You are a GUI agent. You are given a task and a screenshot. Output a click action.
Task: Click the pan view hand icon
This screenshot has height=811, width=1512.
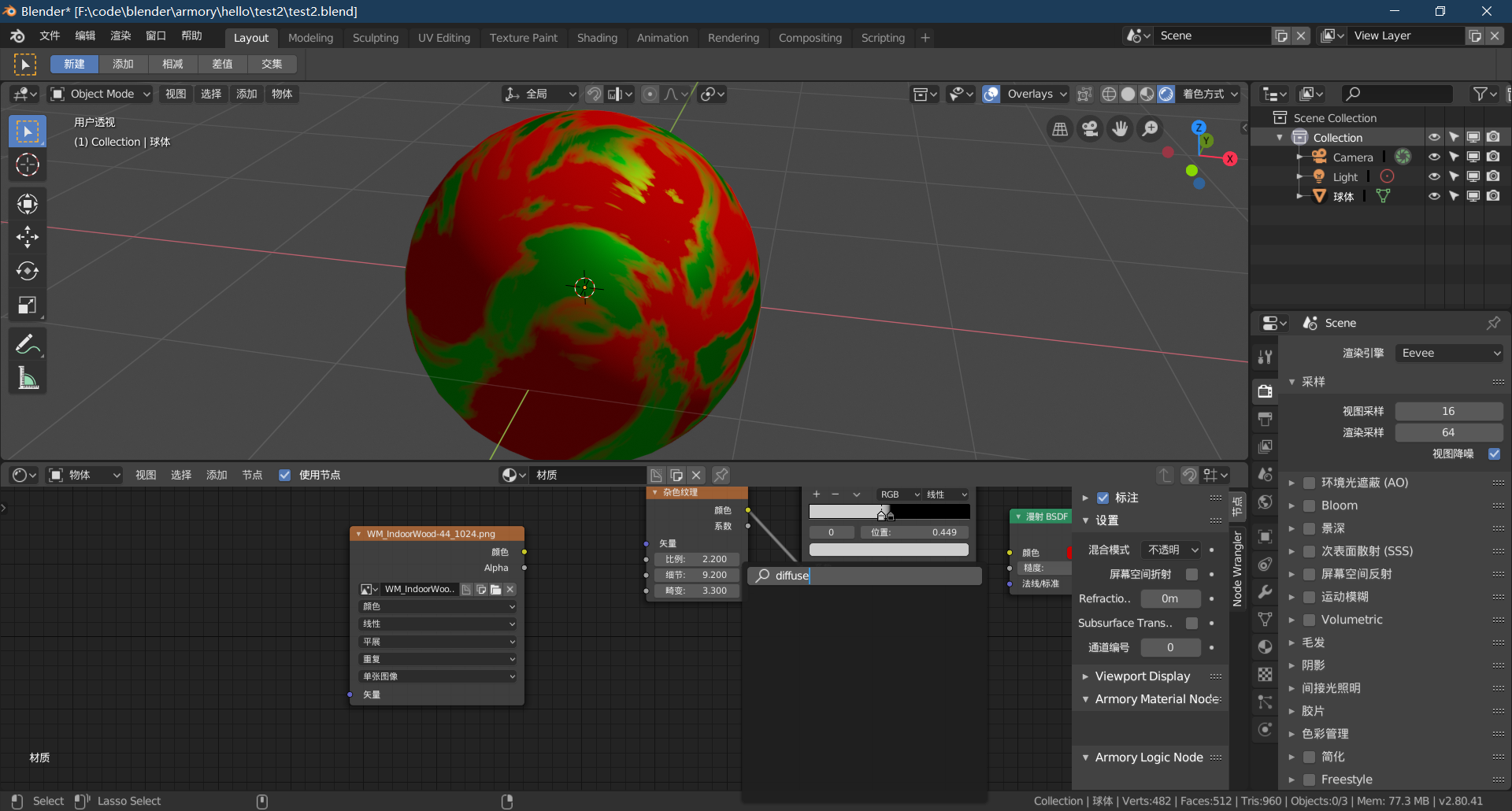1120,128
